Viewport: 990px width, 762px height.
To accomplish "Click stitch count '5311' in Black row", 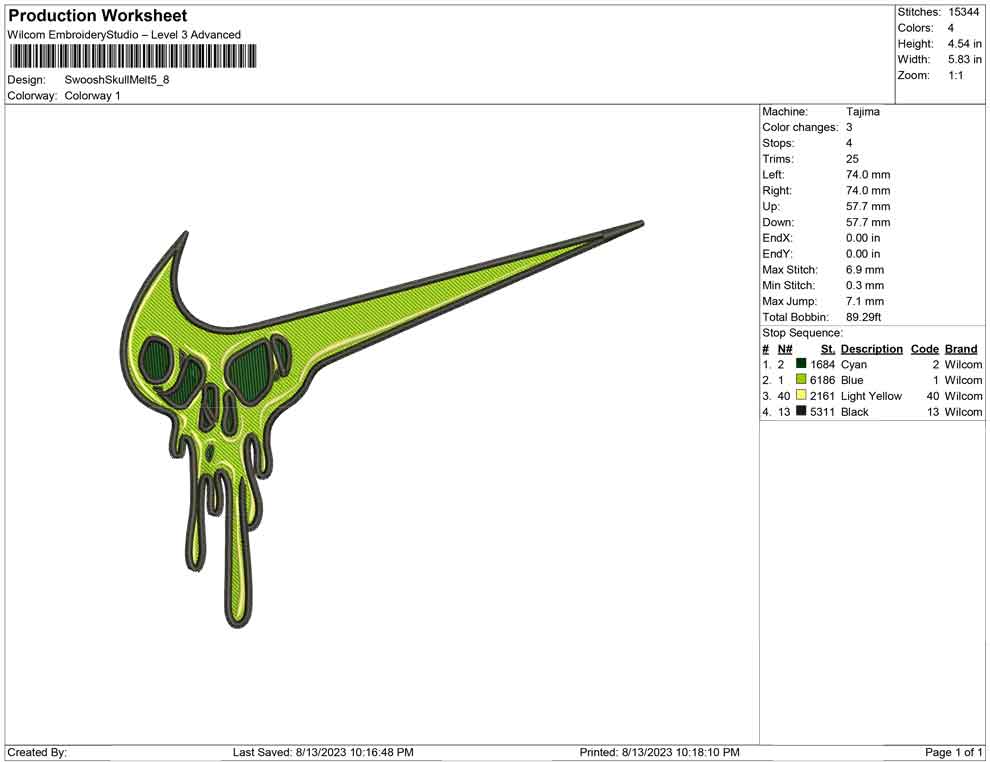I will (823, 412).
